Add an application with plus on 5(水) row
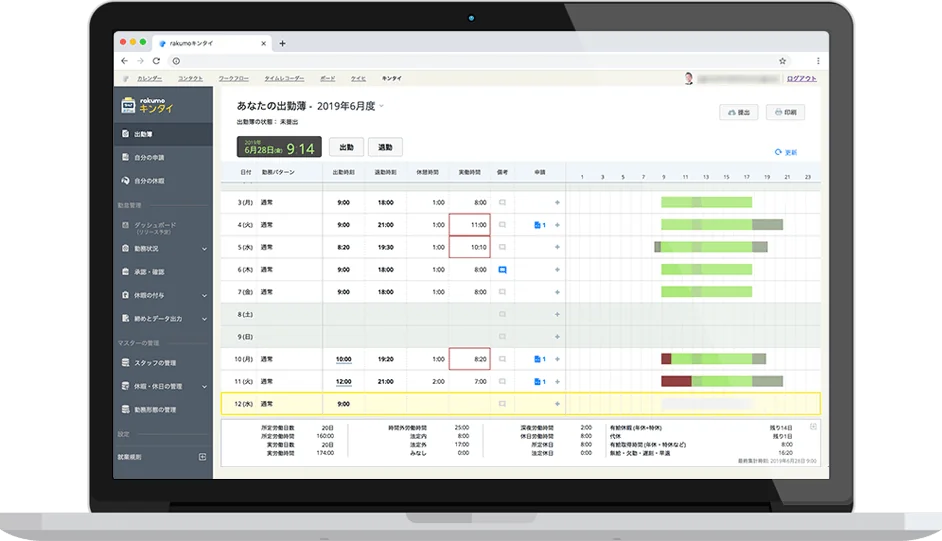 (x=557, y=247)
